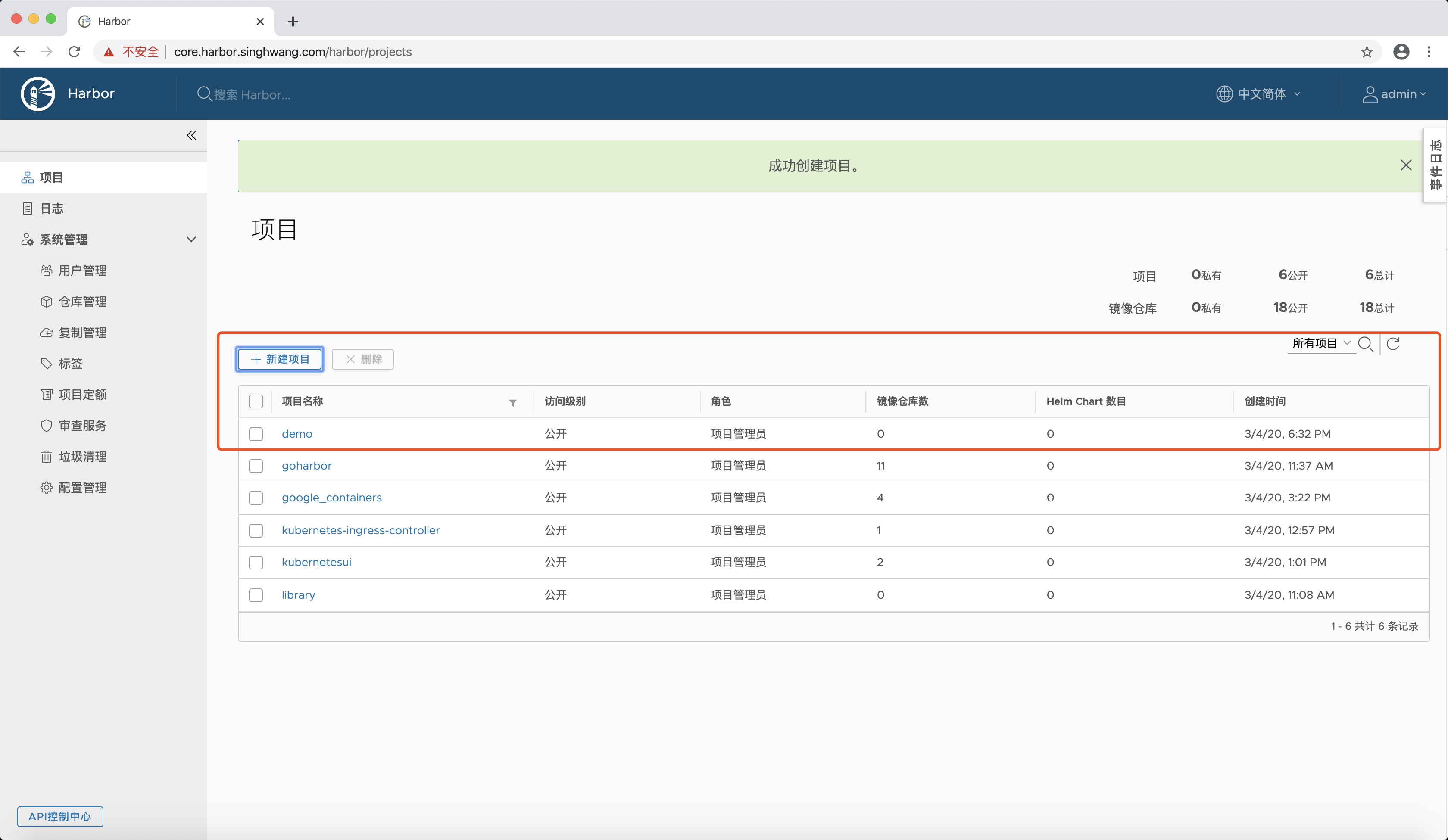Select the Harbor browser tab
This screenshot has width=1448, height=840.
pyautogui.click(x=171, y=21)
